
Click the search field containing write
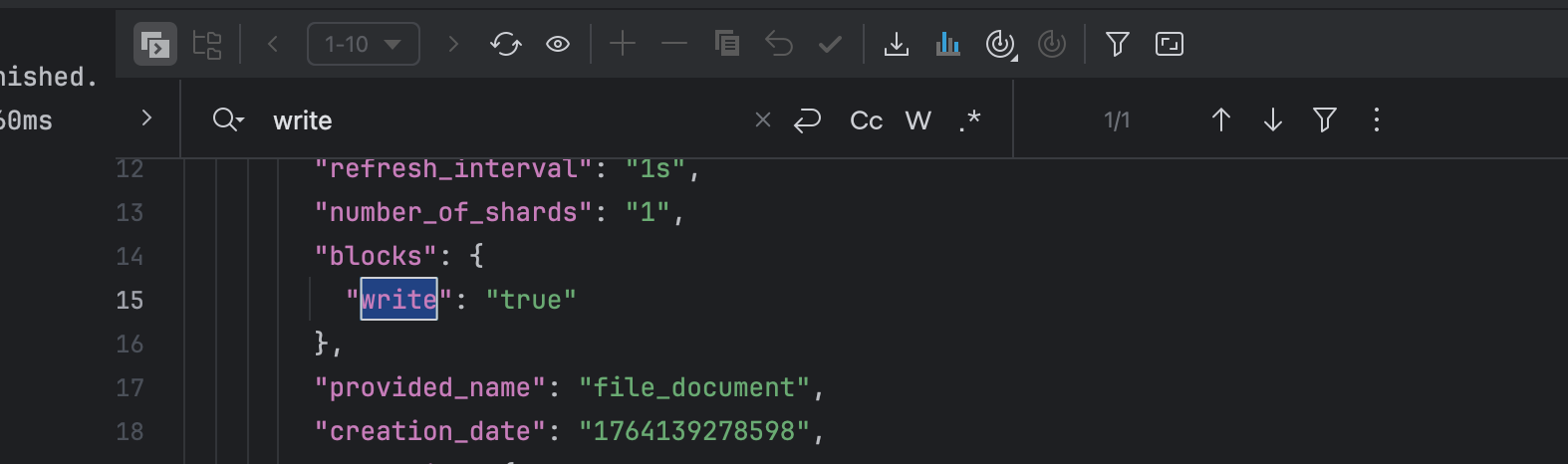(x=503, y=120)
